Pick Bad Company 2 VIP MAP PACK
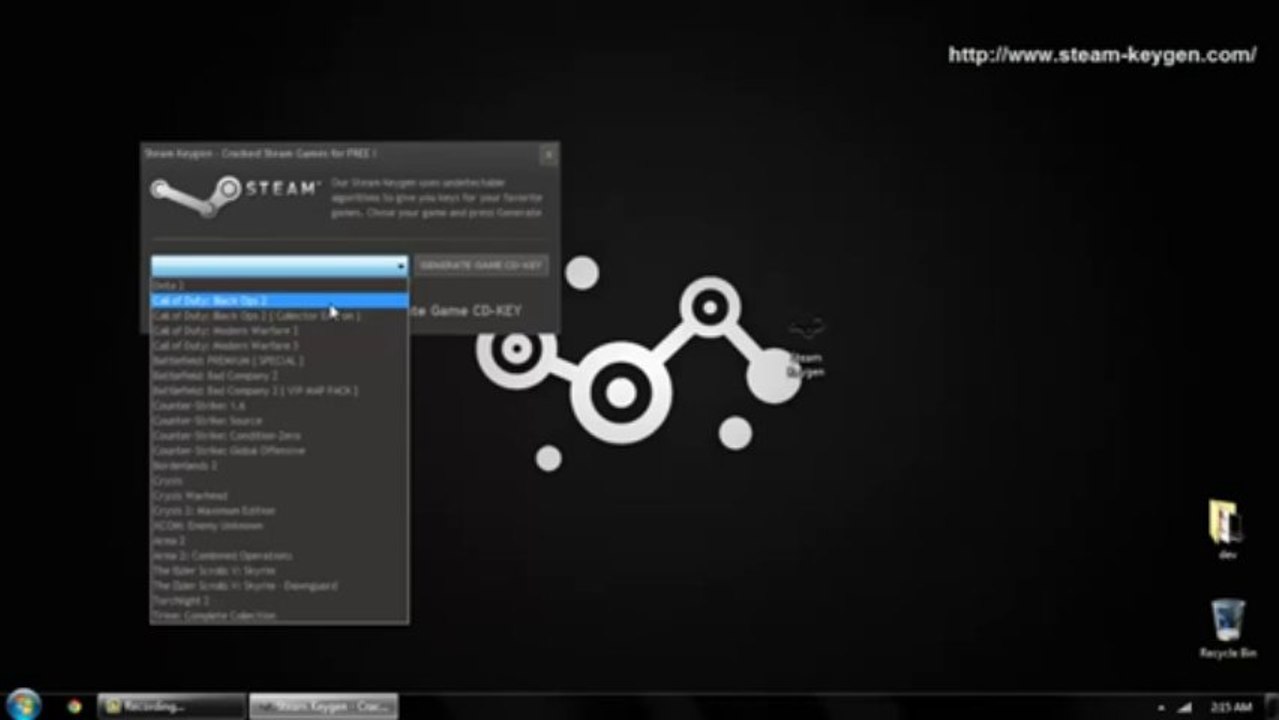The width and height of the screenshot is (1279, 720). [x=279, y=390]
